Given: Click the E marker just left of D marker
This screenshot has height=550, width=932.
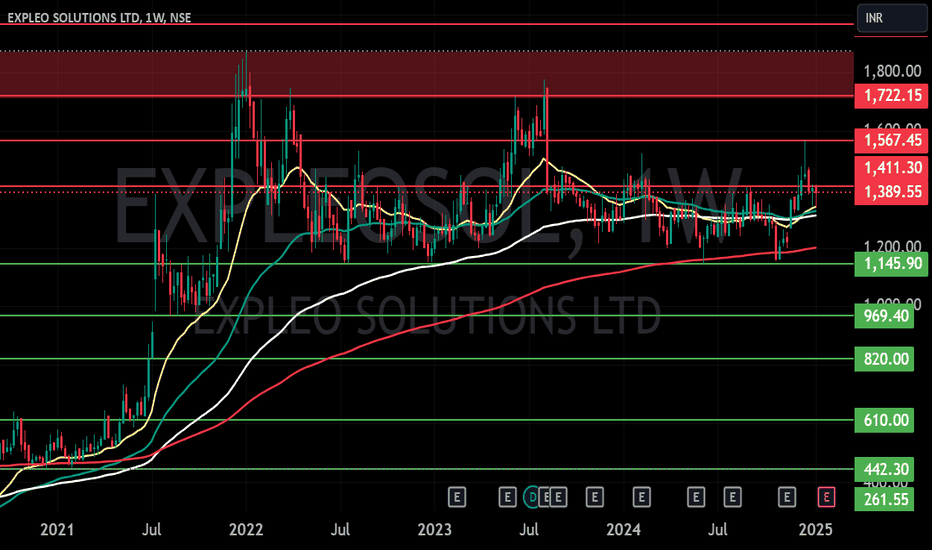Looking at the screenshot, I should 507,497.
